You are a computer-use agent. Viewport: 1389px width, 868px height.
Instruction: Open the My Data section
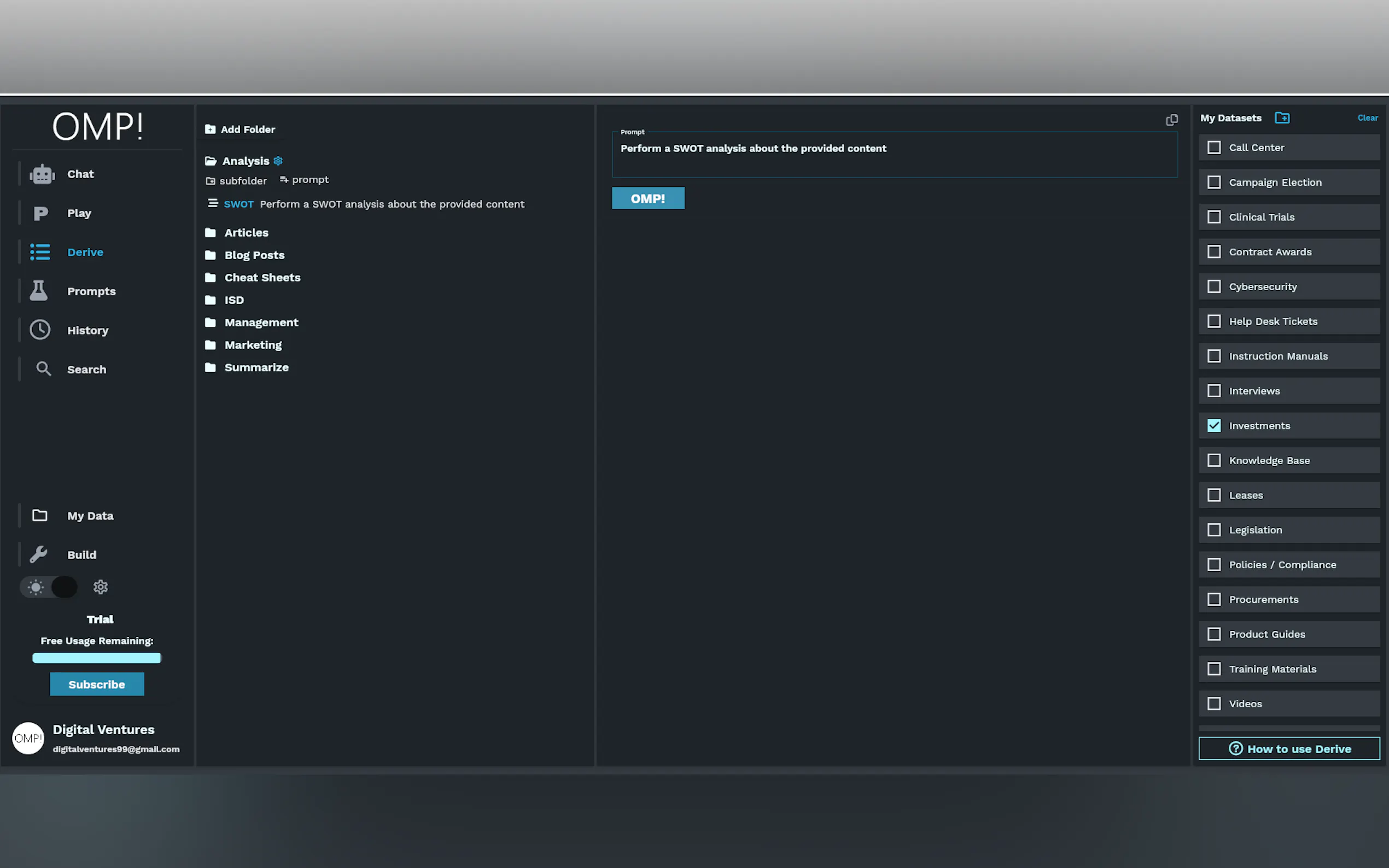click(x=90, y=515)
